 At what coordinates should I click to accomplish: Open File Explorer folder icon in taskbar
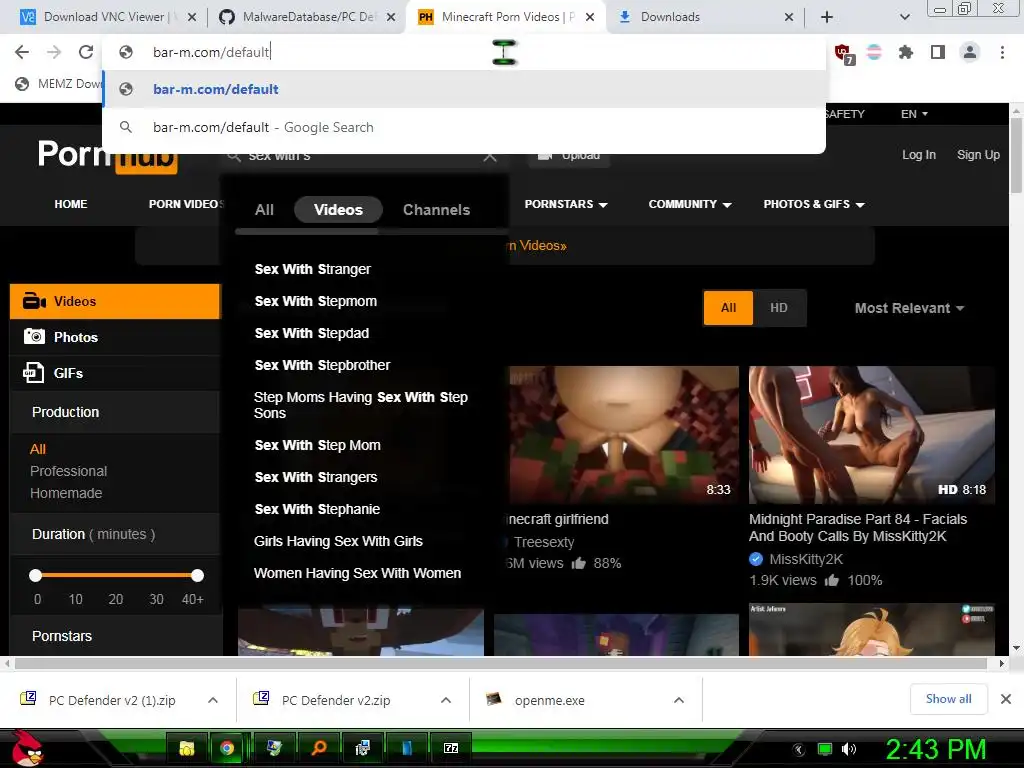click(x=187, y=748)
